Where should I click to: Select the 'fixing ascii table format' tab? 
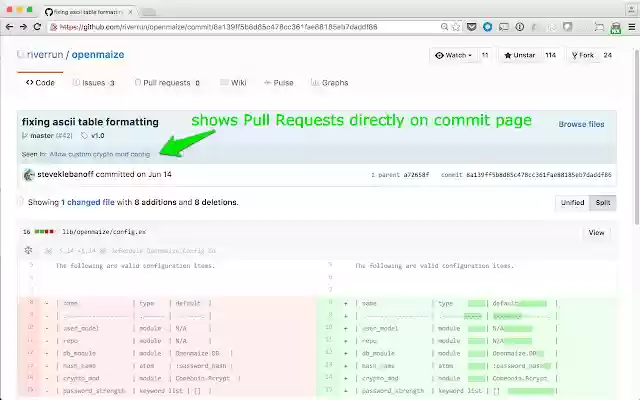click(88, 12)
